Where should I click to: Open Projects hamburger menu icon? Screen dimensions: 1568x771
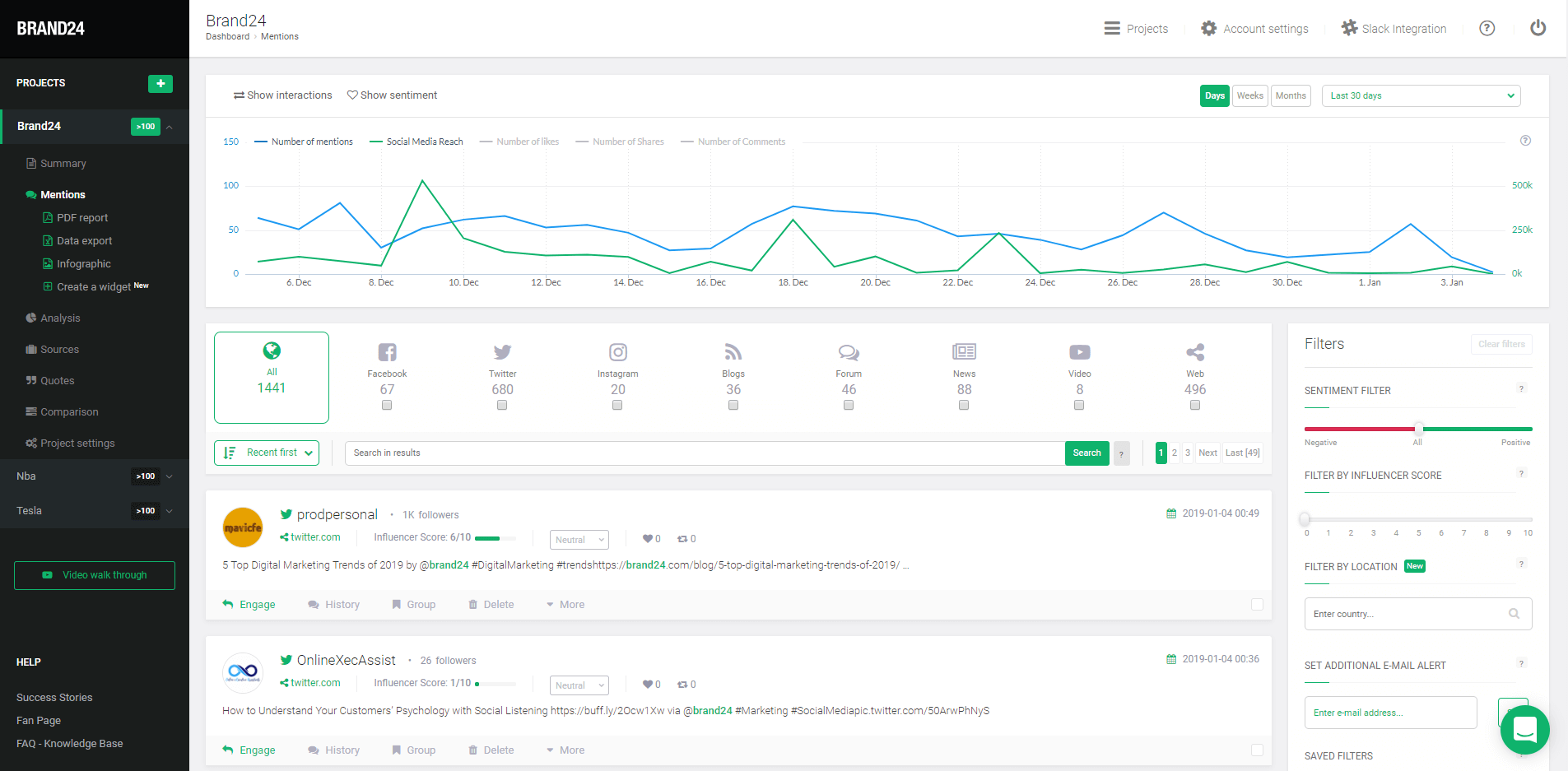pos(1112,28)
